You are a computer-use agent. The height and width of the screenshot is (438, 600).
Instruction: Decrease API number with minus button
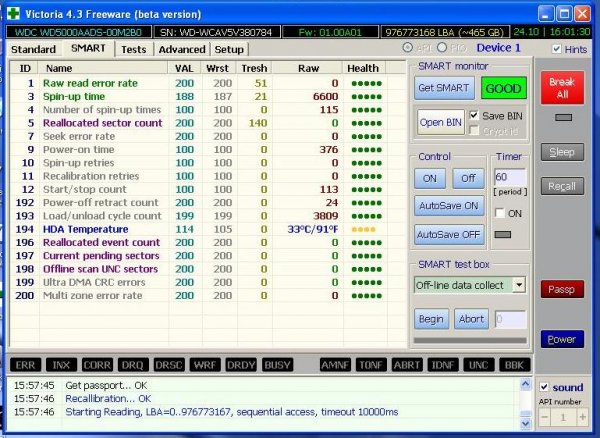(545, 417)
